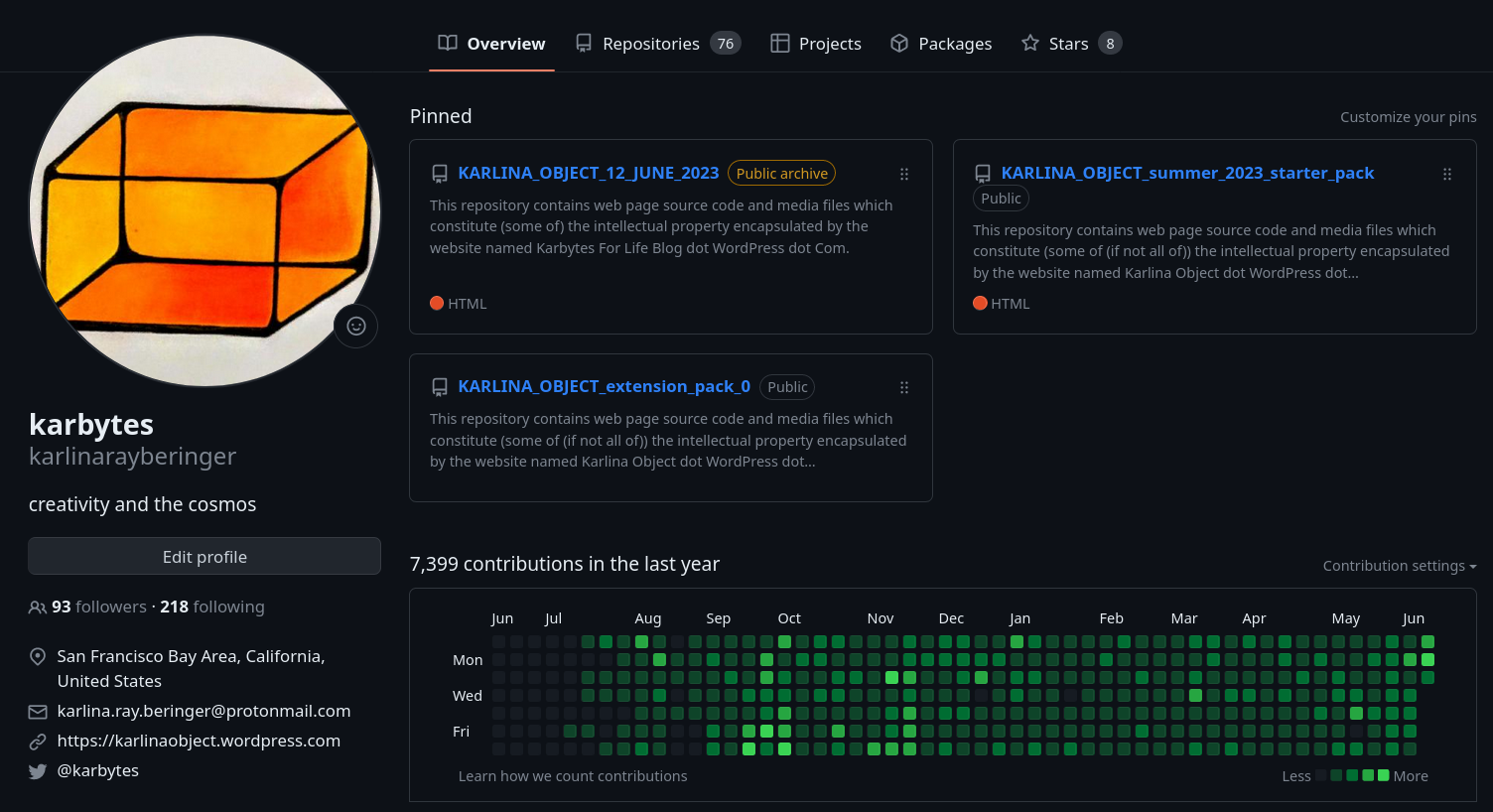This screenshot has width=1493, height=812.
Task: Go to the Packages tab
Action: coord(941,44)
